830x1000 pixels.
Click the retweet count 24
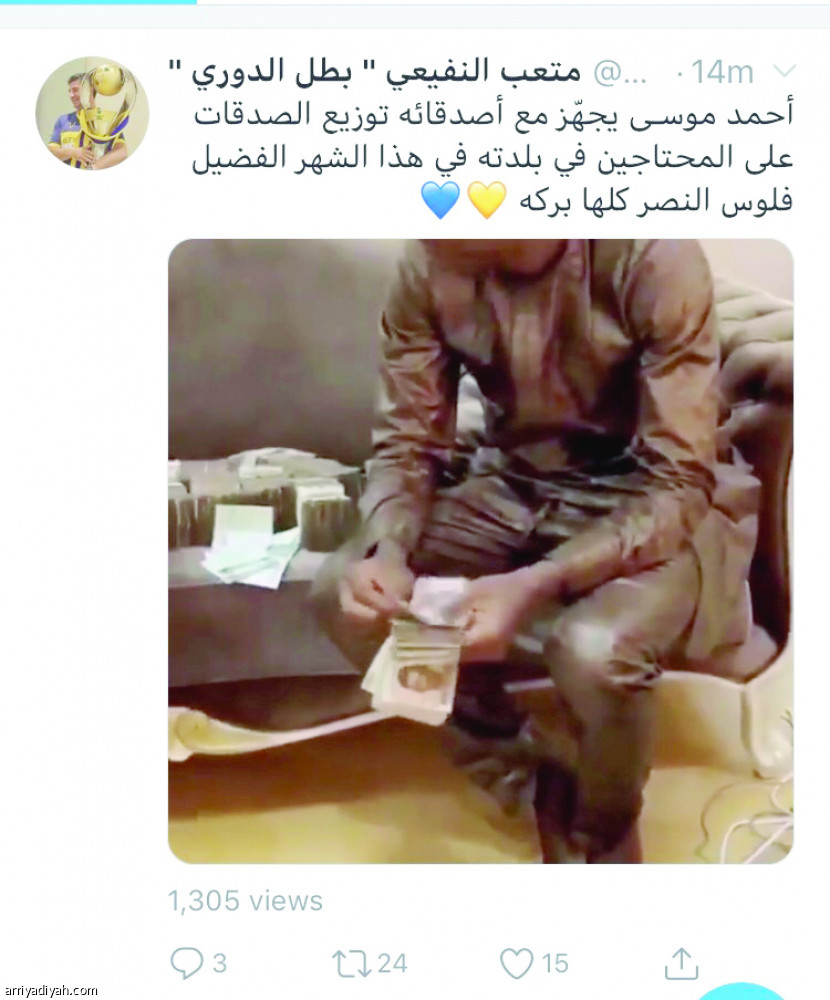click(x=392, y=964)
